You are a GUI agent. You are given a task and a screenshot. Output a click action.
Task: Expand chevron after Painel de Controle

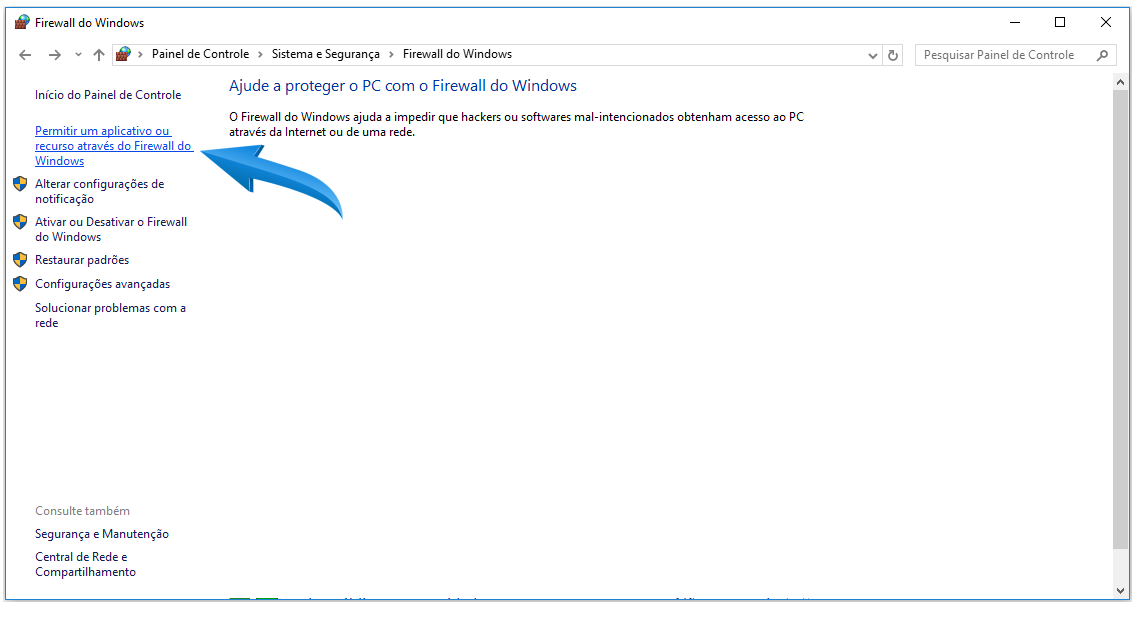pos(260,55)
